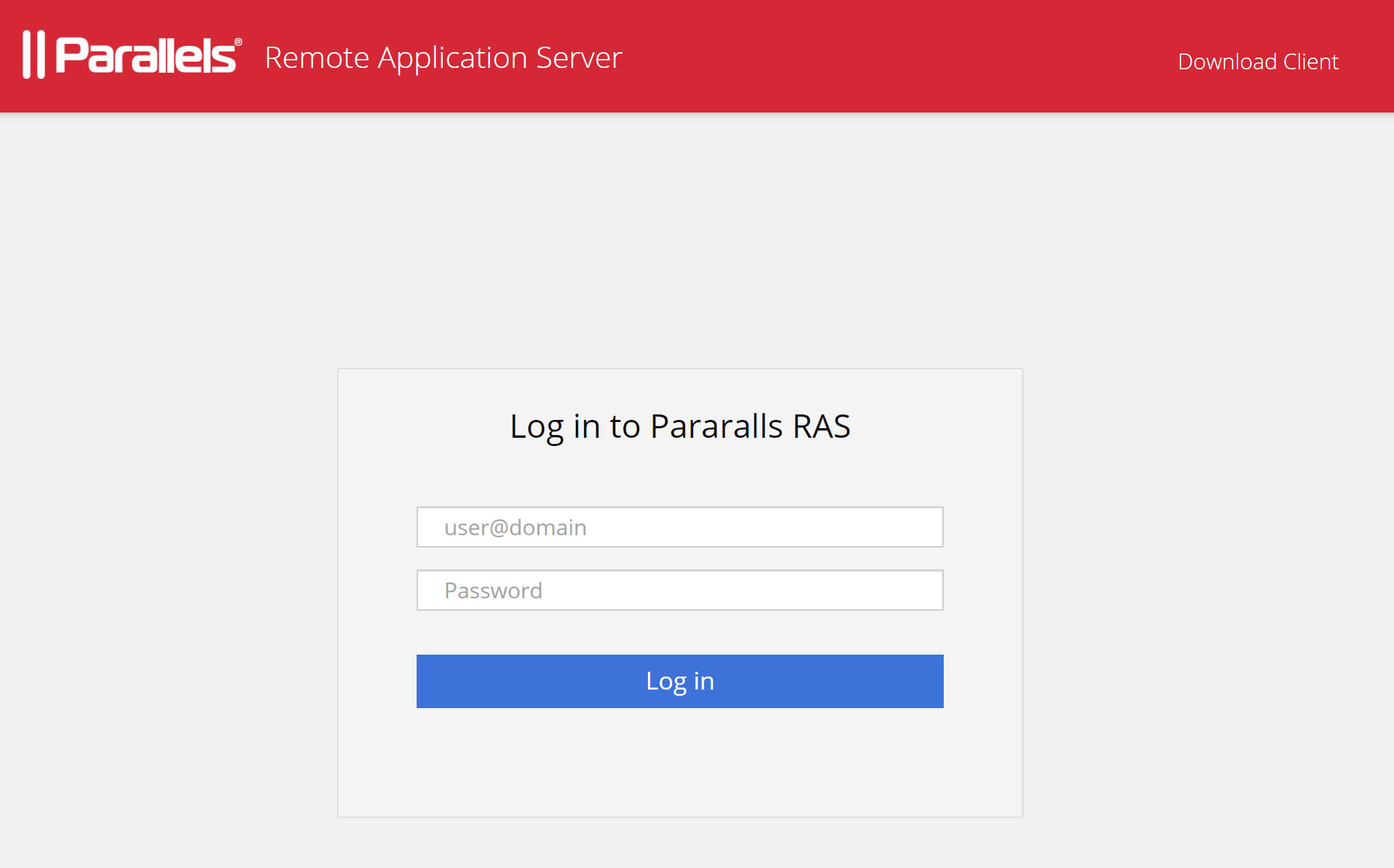This screenshot has width=1394, height=868.
Task: Focus the user@domain input field
Action: (679, 527)
